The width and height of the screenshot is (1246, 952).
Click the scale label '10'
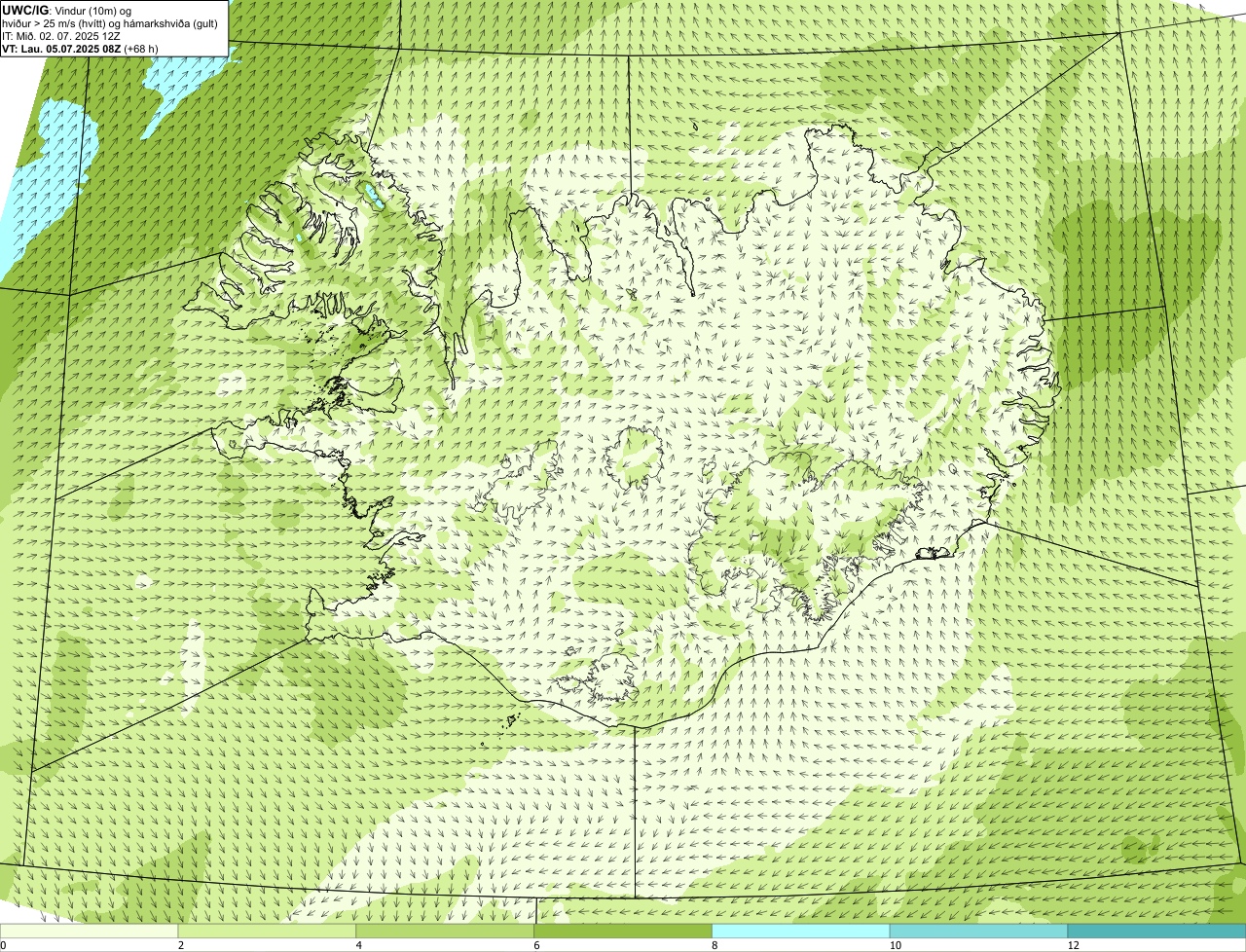pos(894,945)
